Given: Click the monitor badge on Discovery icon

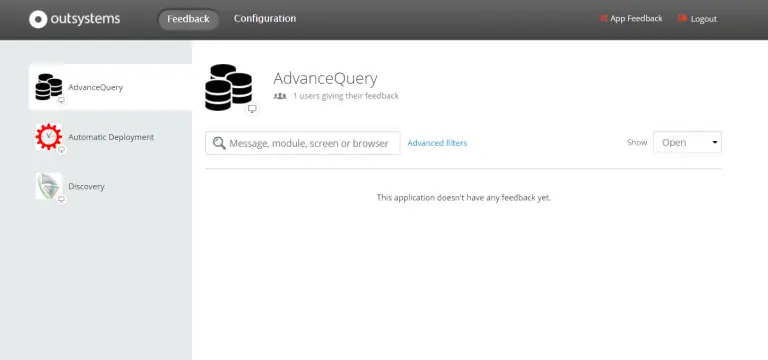Looking at the screenshot, I should pos(61,199).
